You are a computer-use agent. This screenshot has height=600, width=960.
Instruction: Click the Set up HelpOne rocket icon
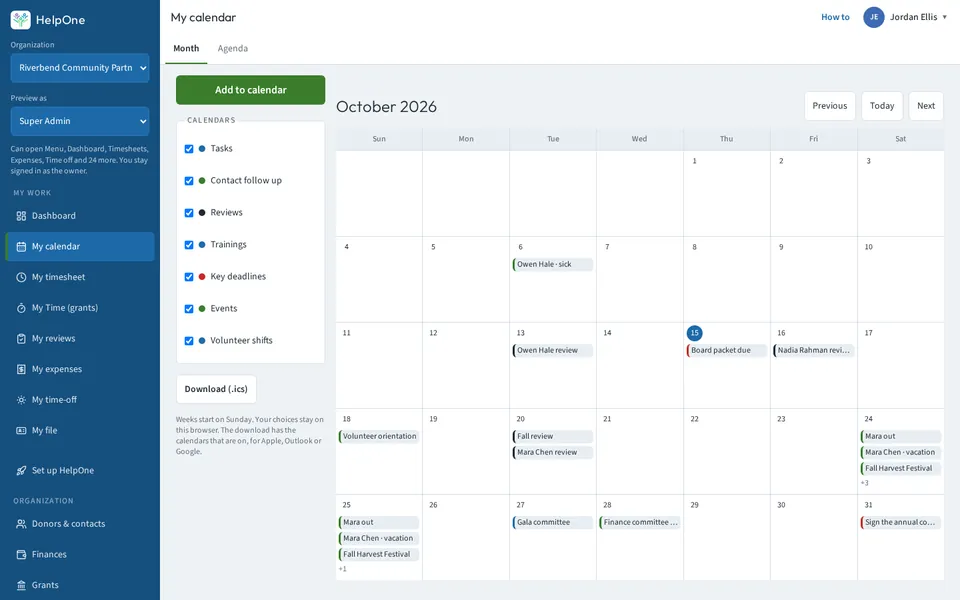click(x=21, y=470)
